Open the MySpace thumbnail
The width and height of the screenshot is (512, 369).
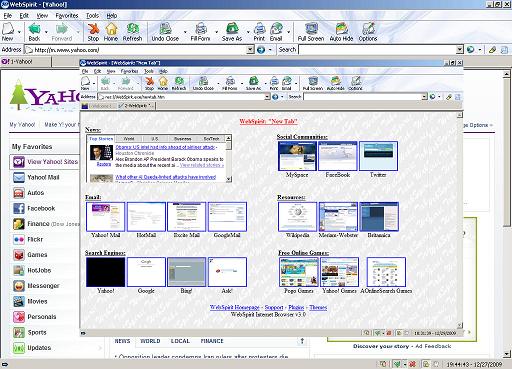(297, 156)
